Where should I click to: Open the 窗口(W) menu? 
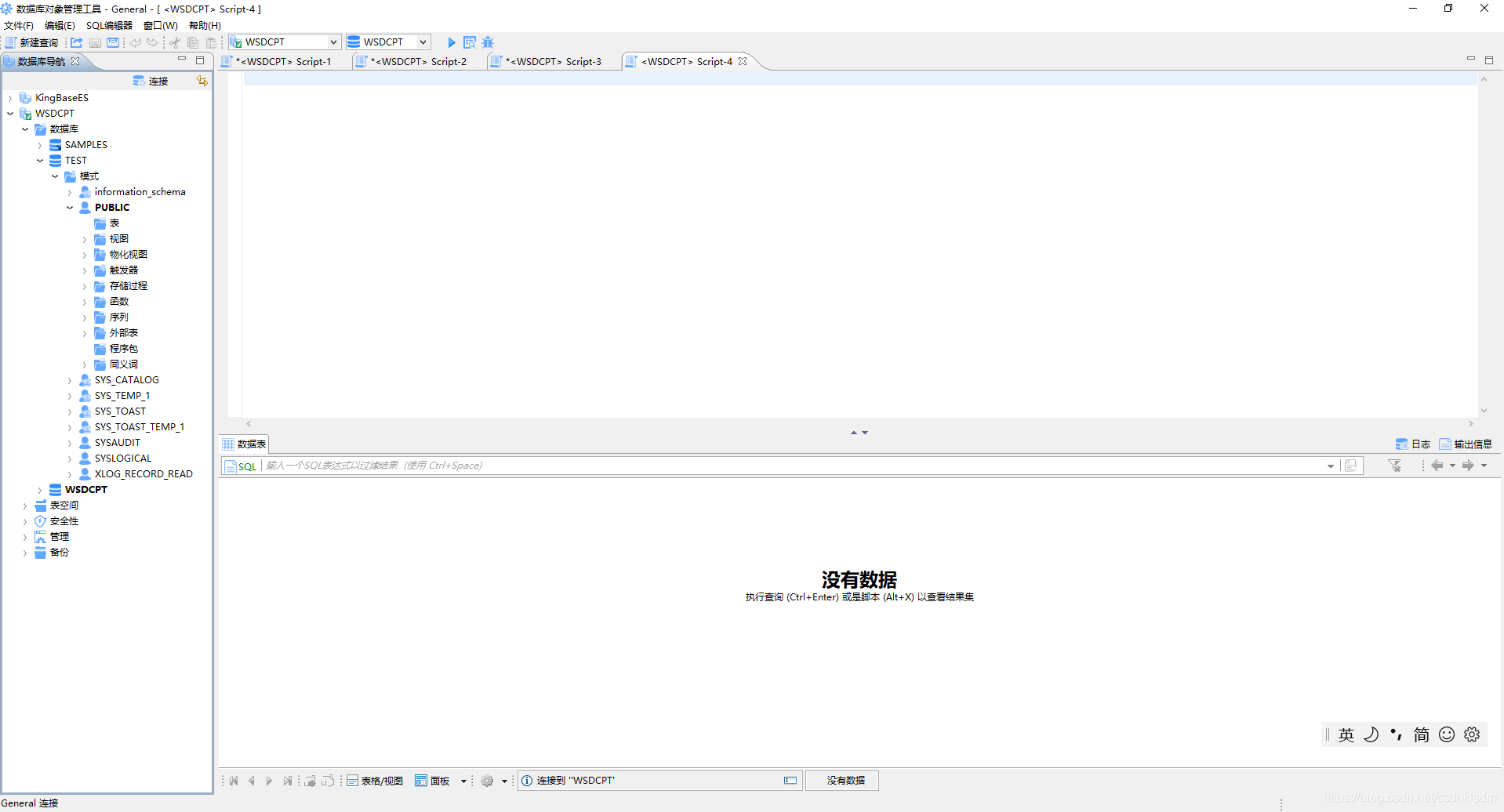click(x=160, y=25)
